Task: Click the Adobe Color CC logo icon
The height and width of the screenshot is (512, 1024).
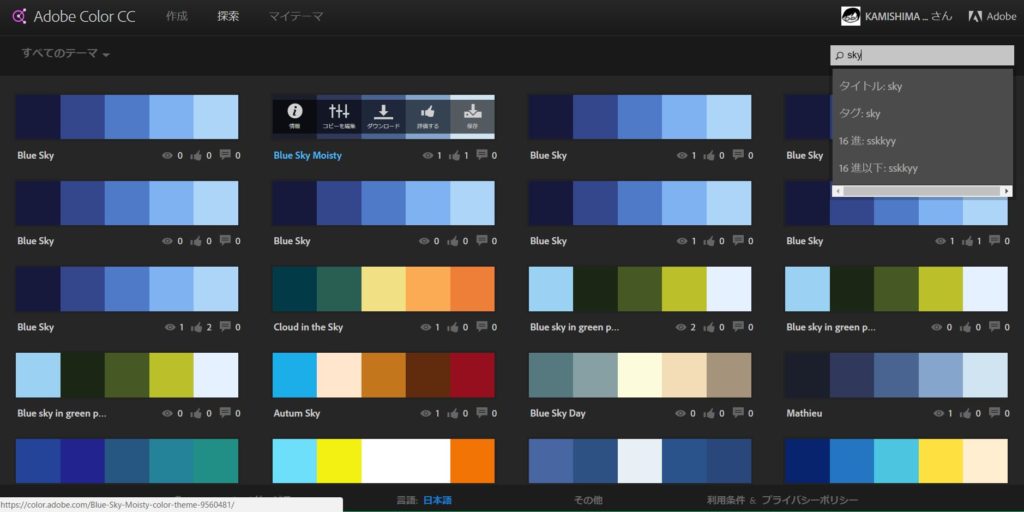Action: [x=17, y=16]
